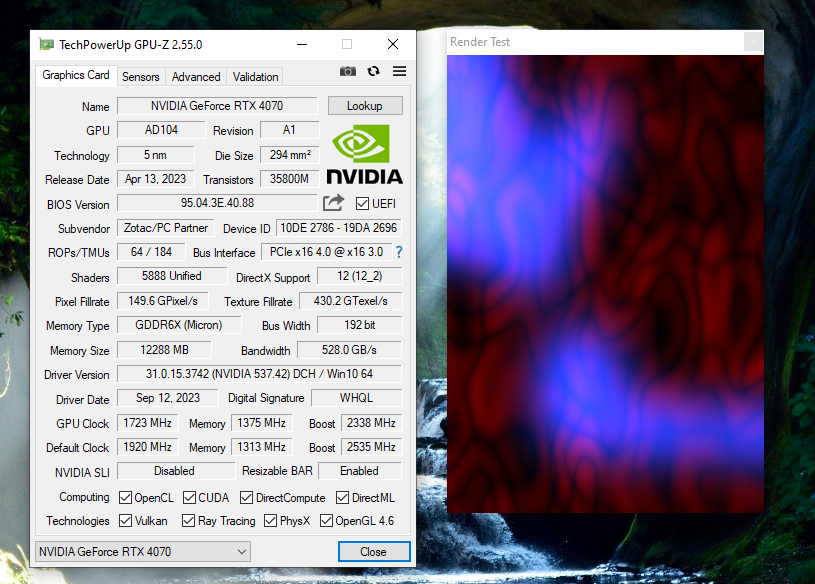Minimize the GPU-Z window

(302, 44)
